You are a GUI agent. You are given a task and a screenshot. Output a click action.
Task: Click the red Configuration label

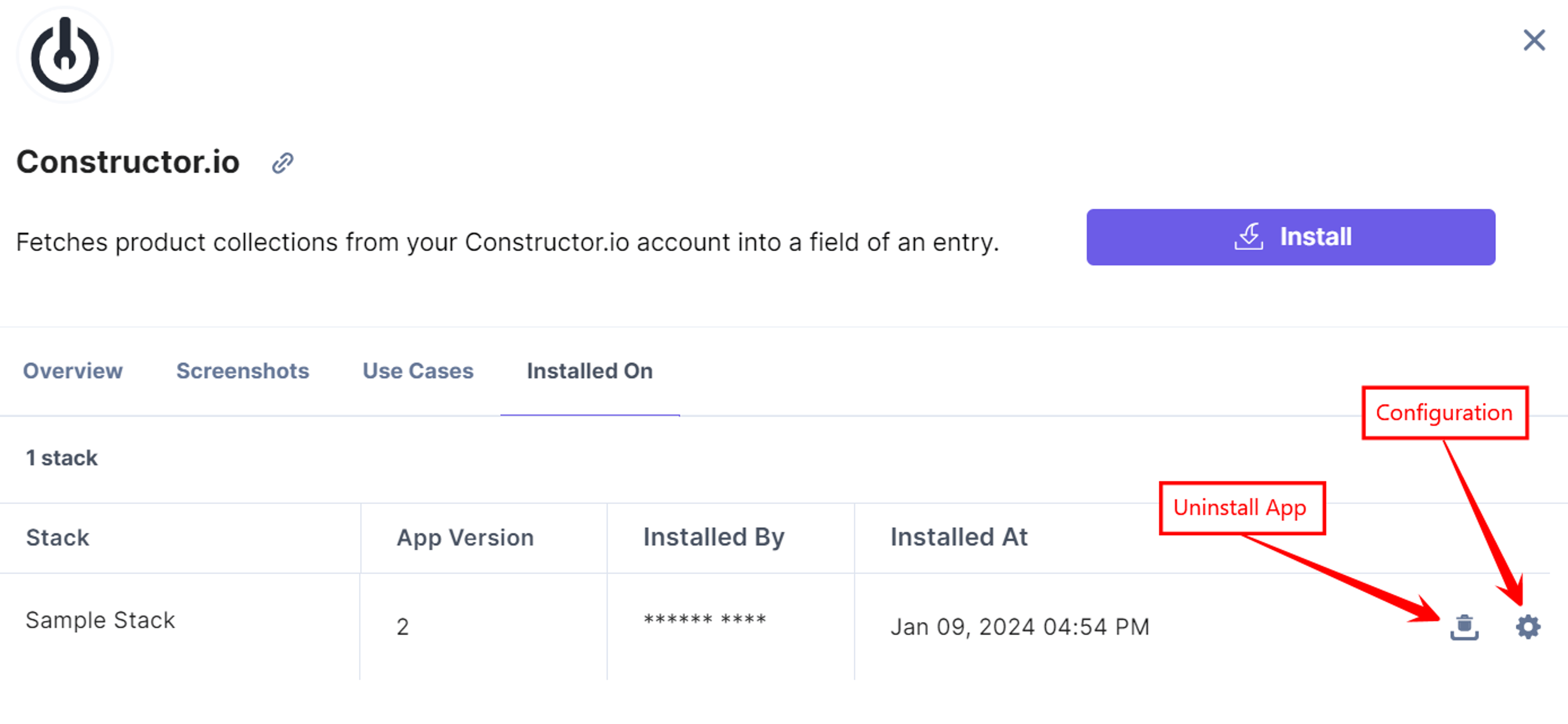[x=1444, y=413]
